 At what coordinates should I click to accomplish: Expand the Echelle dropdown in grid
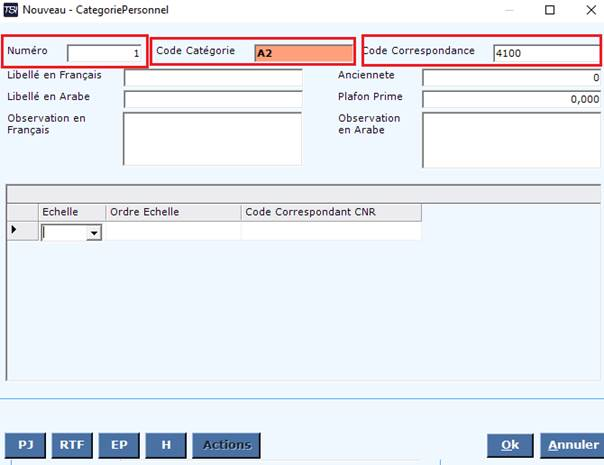pos(94,232)
